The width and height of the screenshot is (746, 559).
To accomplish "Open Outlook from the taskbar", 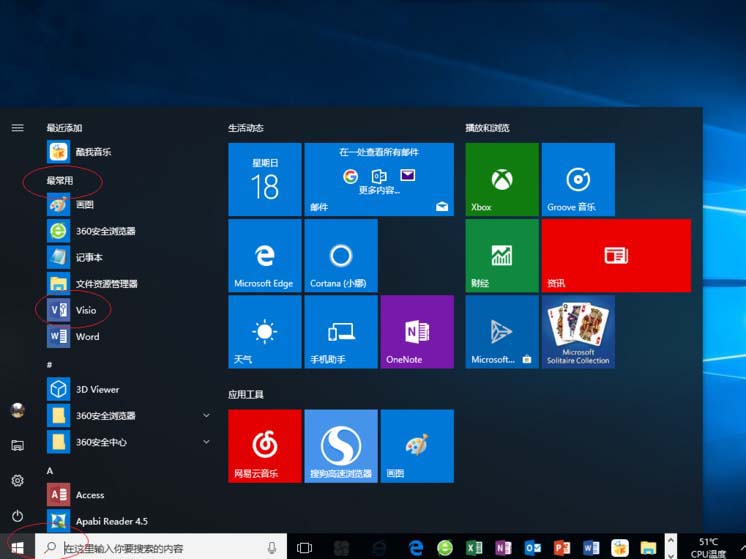I will pos(532,548).
